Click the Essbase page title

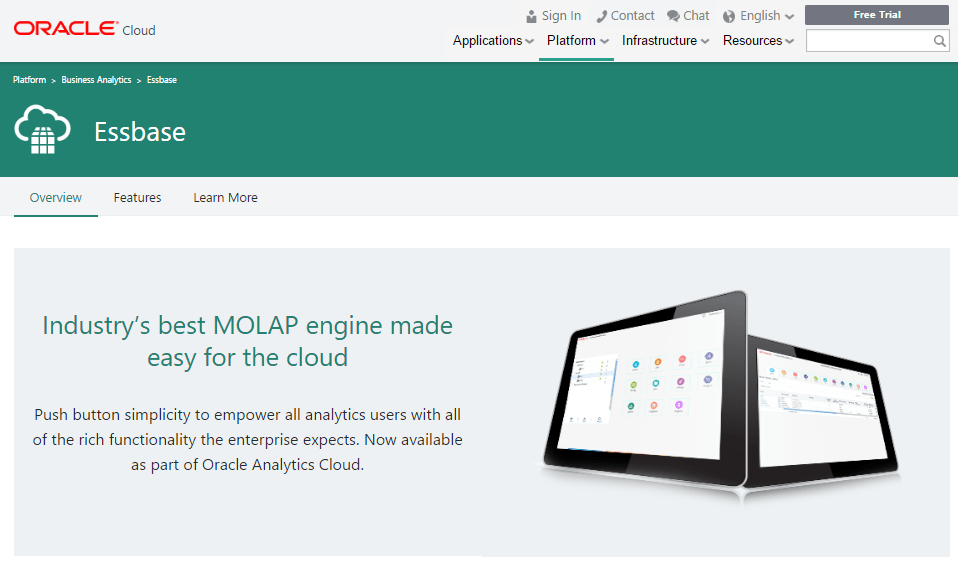[140, 132]
